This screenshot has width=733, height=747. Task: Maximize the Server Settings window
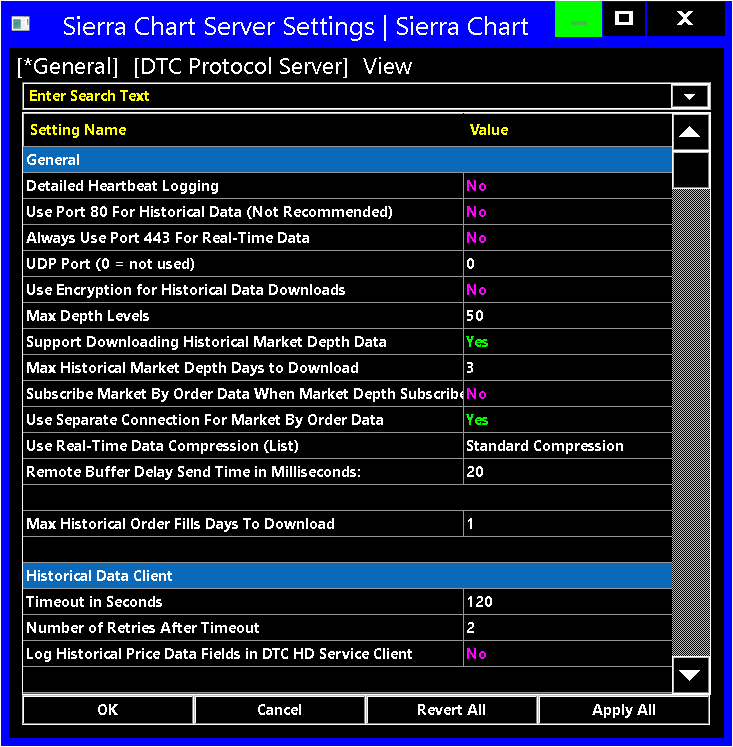click(623, 19)
